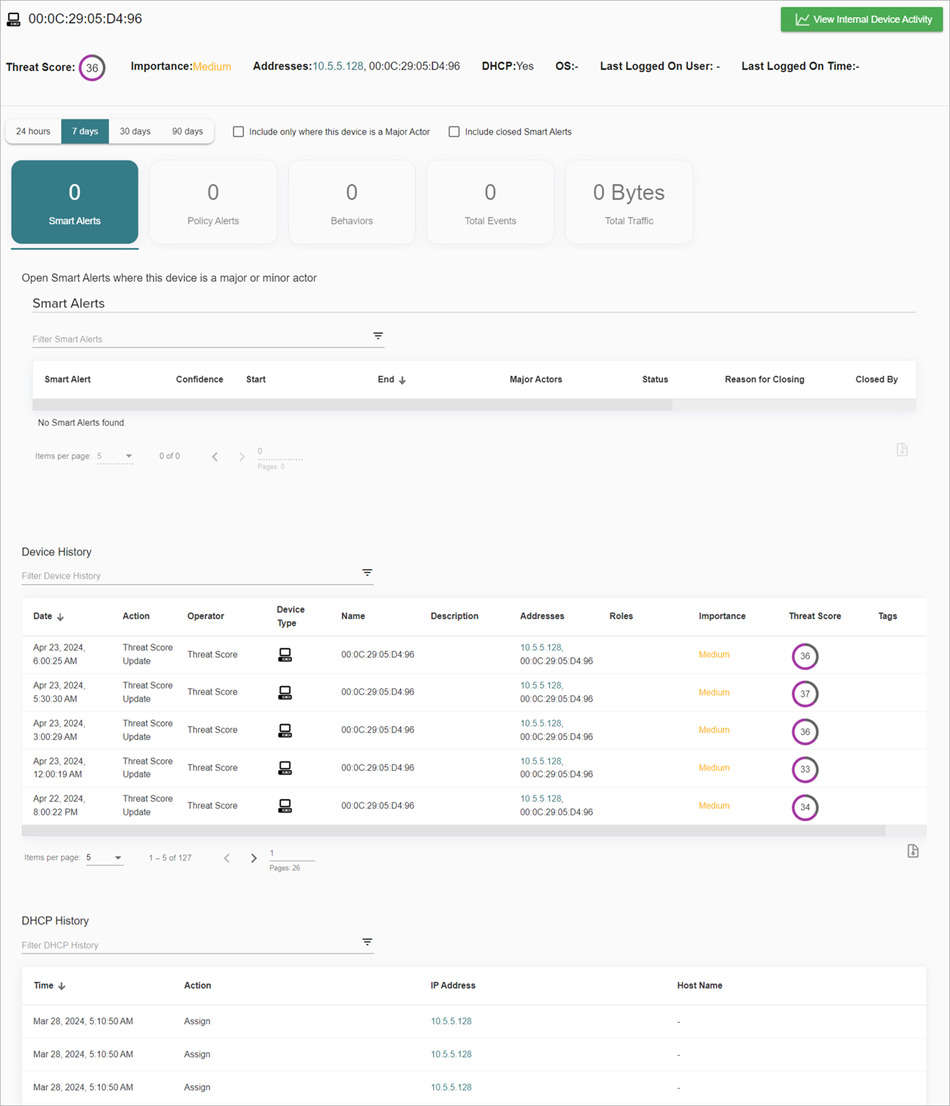Open the Device History filter funnel icon
The image size is (950, 1106).
367,572
